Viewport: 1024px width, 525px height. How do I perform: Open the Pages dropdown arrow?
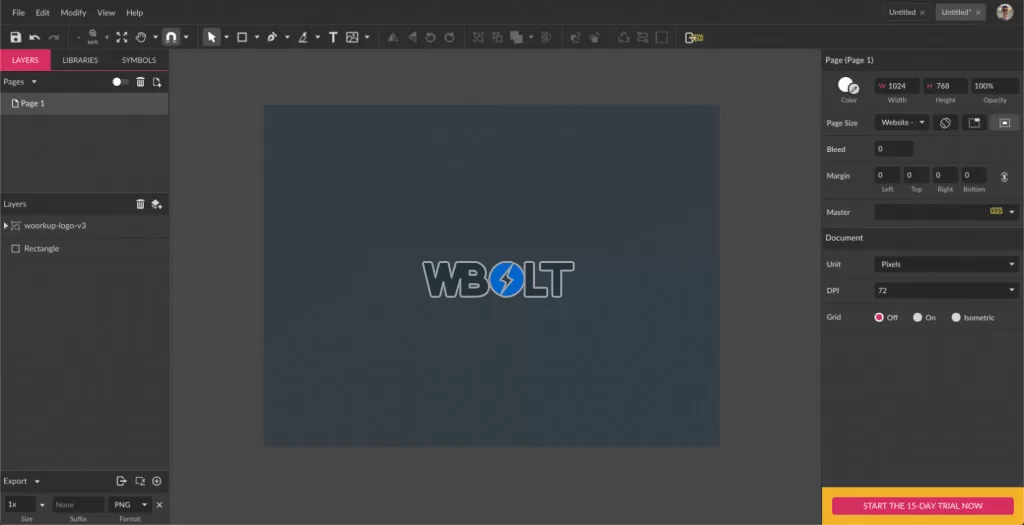click(x=34, y=82)
